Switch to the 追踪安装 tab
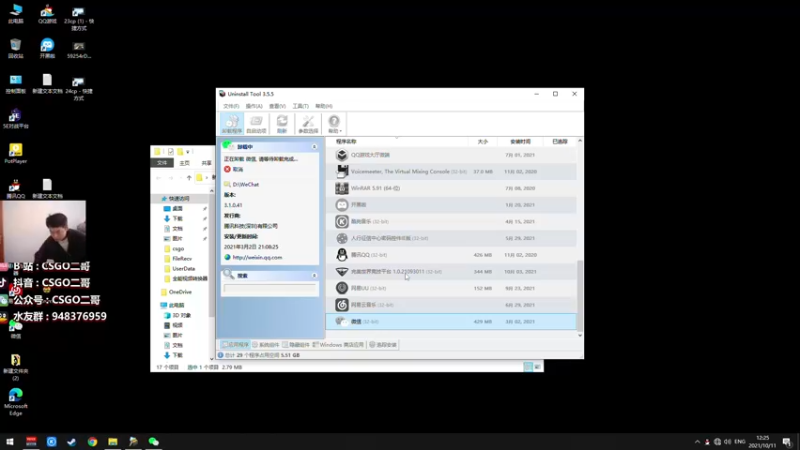 (x=383, y=345)
